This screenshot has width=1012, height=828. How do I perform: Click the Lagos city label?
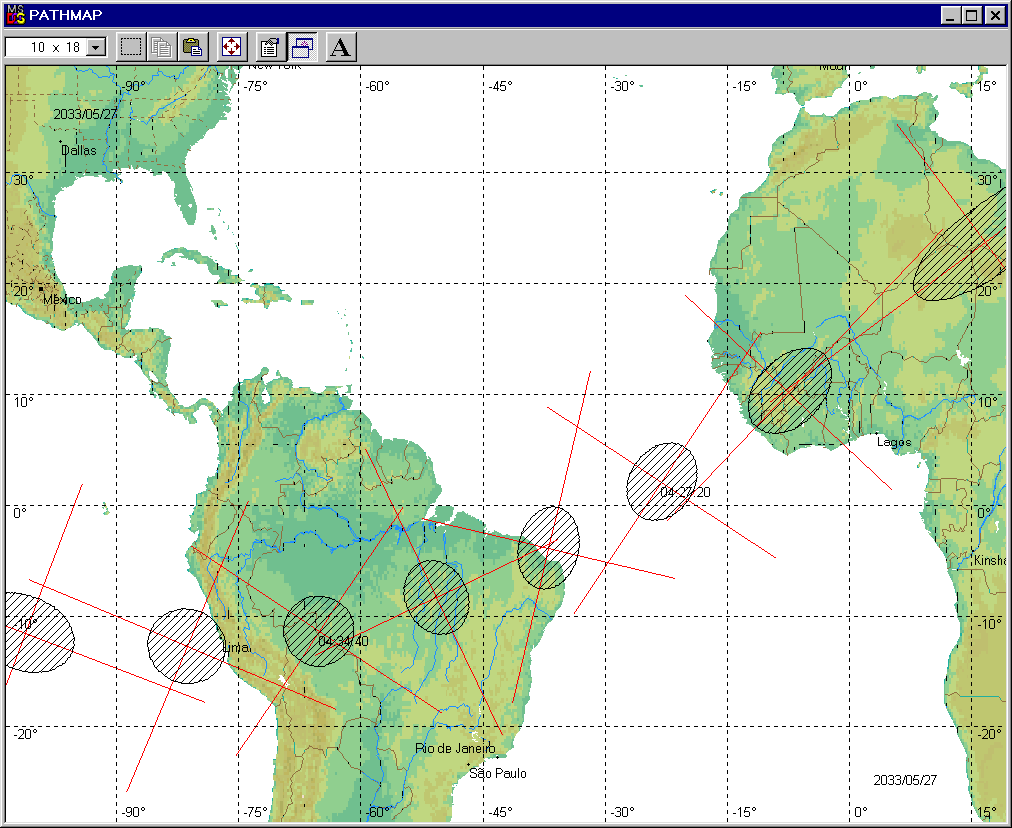(x=893, y=441)
